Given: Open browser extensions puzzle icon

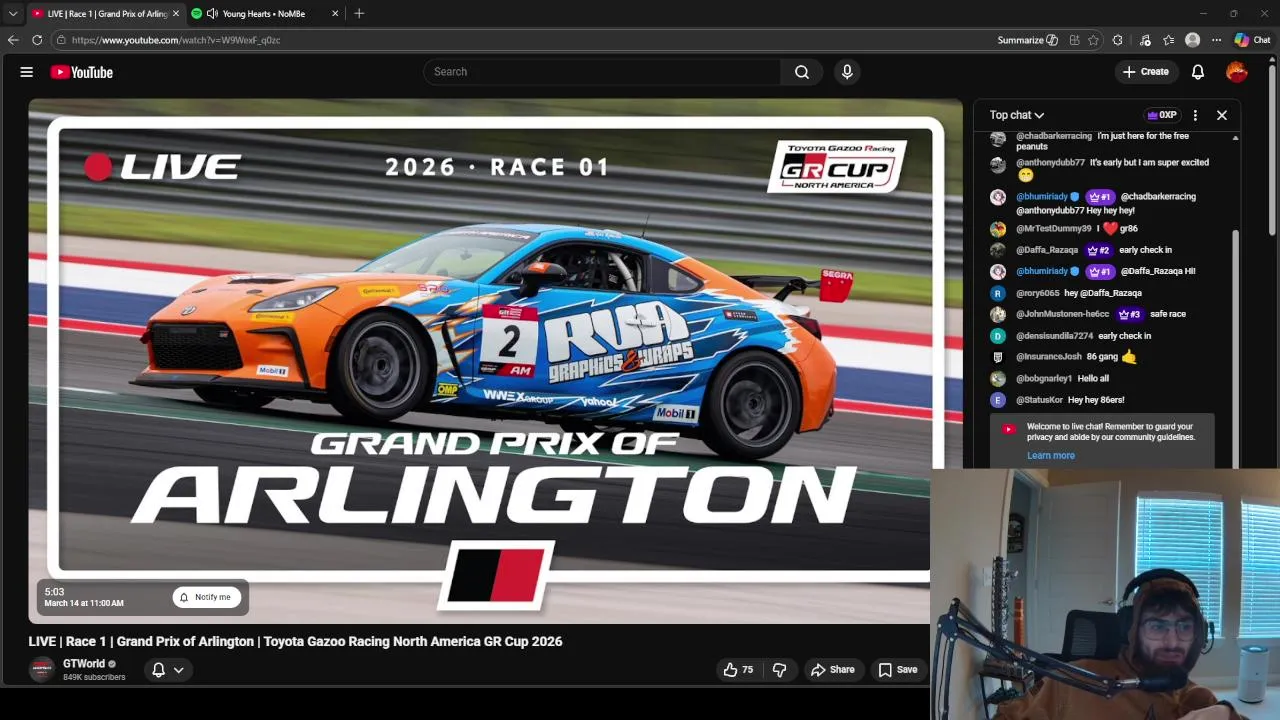Looking at the screenshot, I should pyautogui.click(x=1118, y=40).
